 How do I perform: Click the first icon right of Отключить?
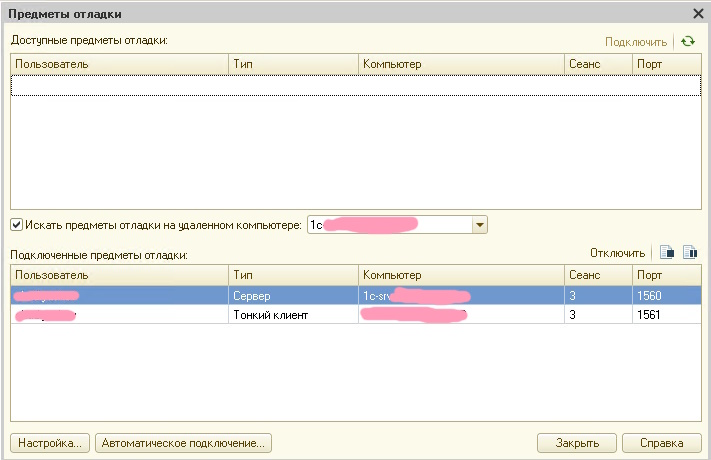667,254
